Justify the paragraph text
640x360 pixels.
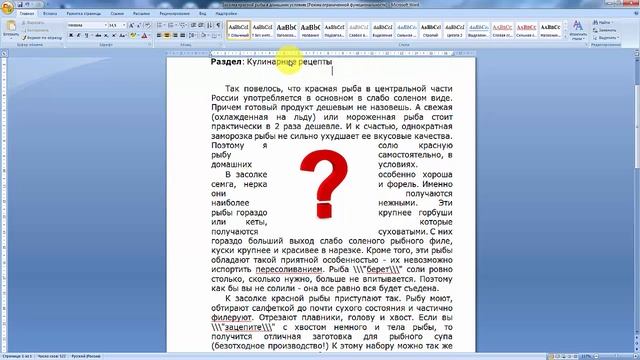pyautogui.click(x=182, y=36)
